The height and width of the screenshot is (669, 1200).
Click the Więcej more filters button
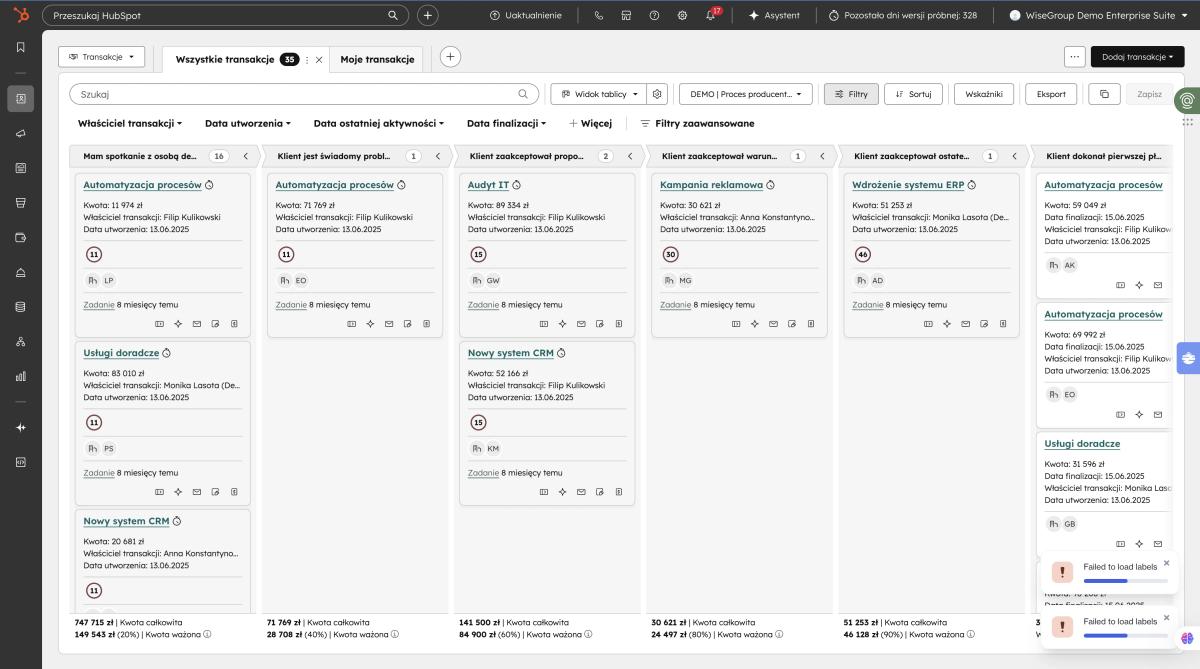pos(590,123)
